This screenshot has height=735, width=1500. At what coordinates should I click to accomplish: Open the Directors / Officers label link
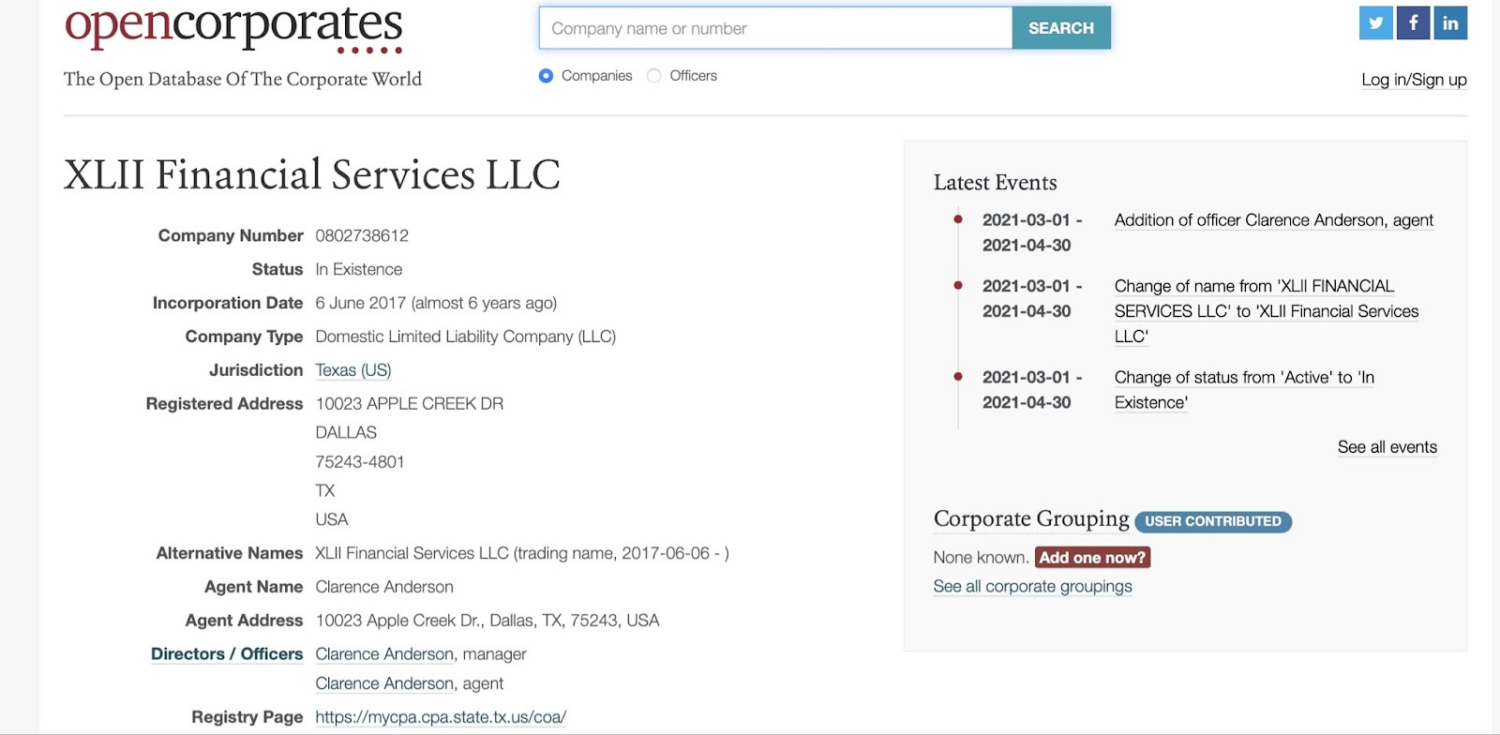pyautogui.click(x=227, y=654)
